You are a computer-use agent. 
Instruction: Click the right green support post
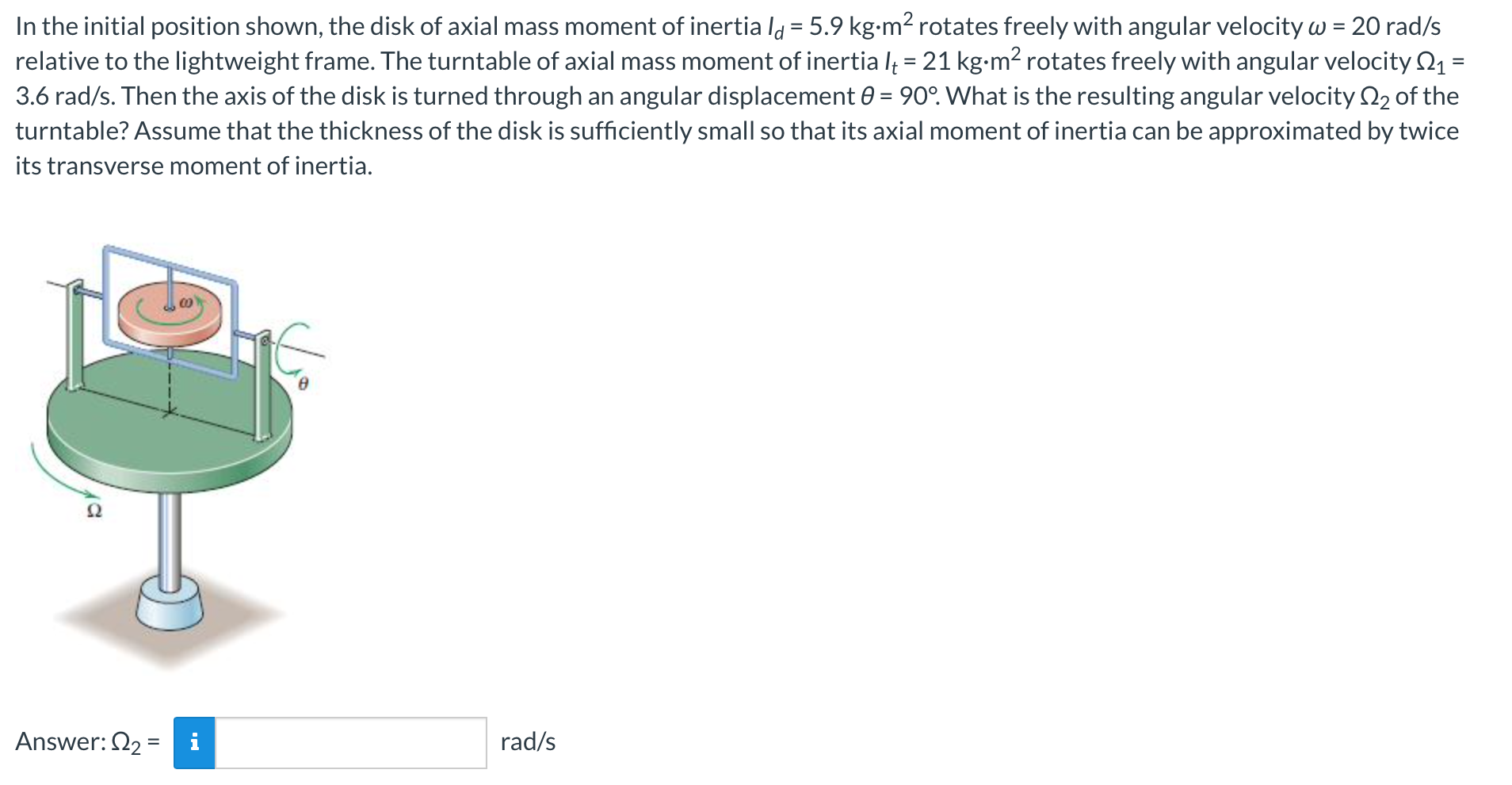[263, 385]
